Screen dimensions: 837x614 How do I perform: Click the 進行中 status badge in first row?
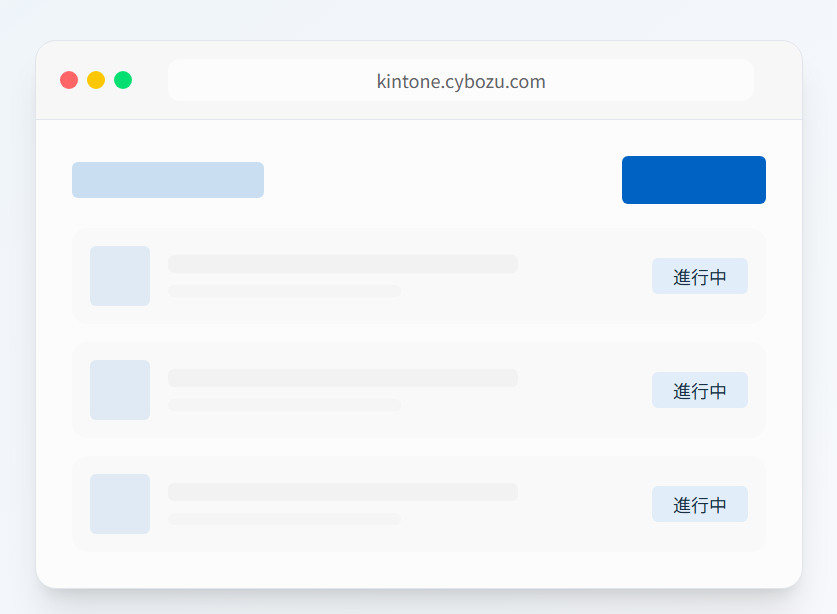pos(700,277)
